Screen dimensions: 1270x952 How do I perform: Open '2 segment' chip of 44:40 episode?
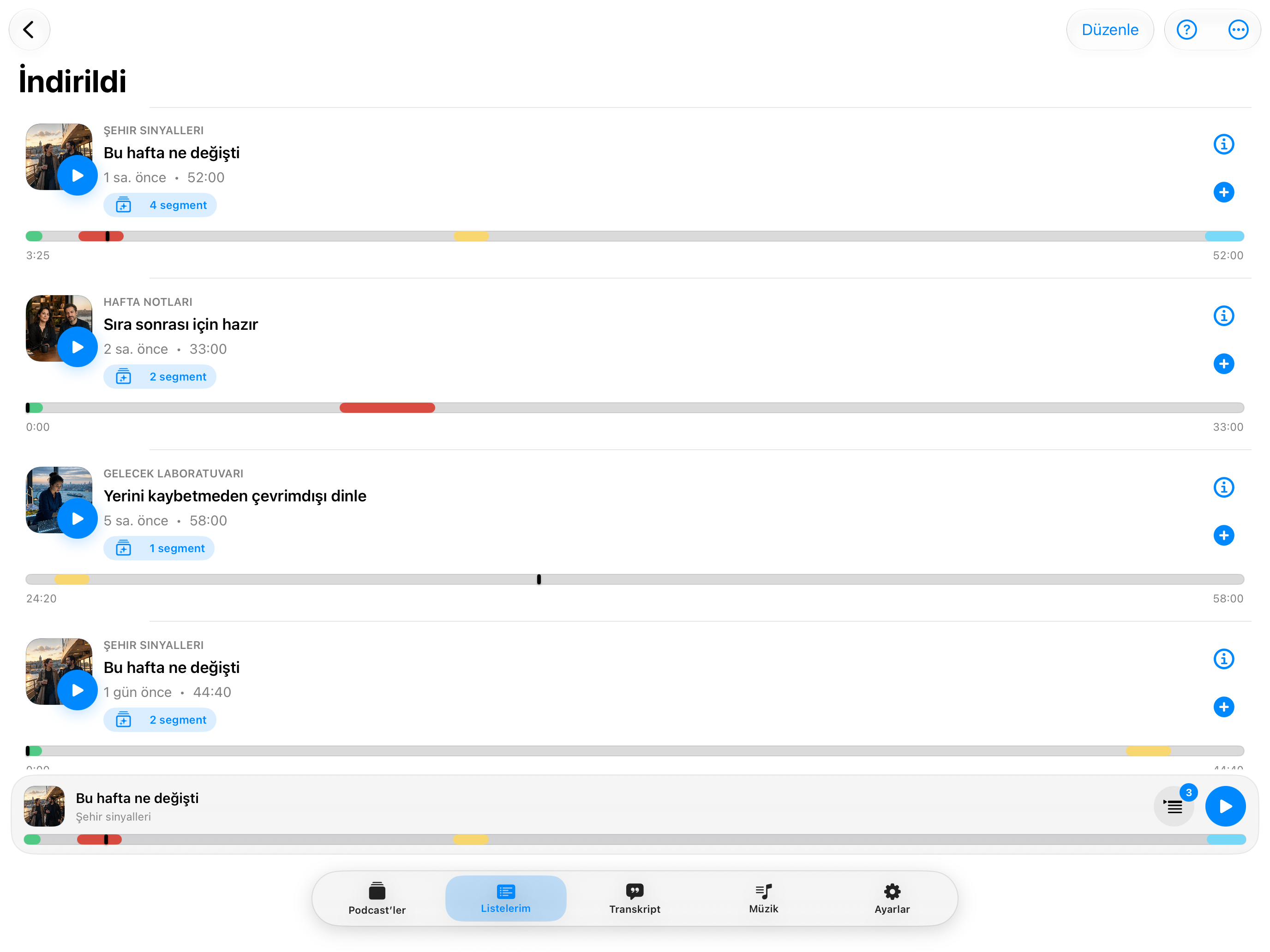pyautogui.click(x=160, y=720)
